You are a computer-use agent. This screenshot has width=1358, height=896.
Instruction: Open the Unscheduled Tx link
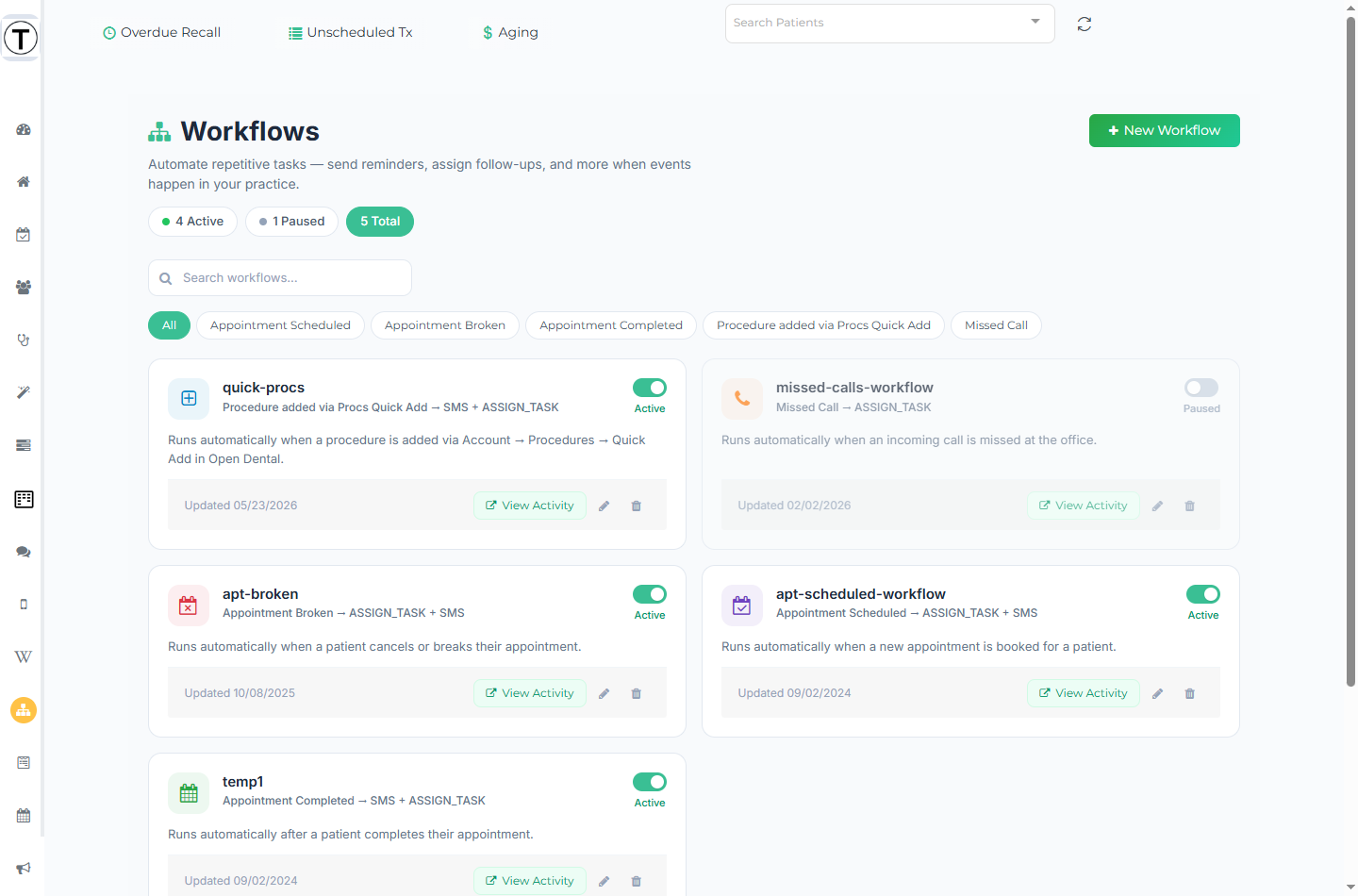point(351,32)
